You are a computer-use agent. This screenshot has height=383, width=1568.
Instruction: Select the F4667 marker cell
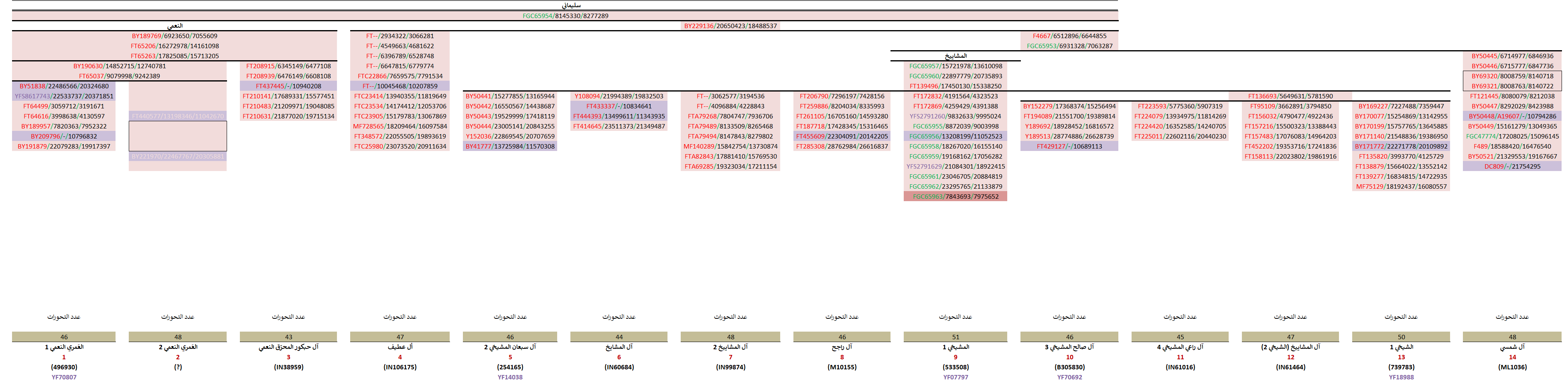coord(1069,36)
